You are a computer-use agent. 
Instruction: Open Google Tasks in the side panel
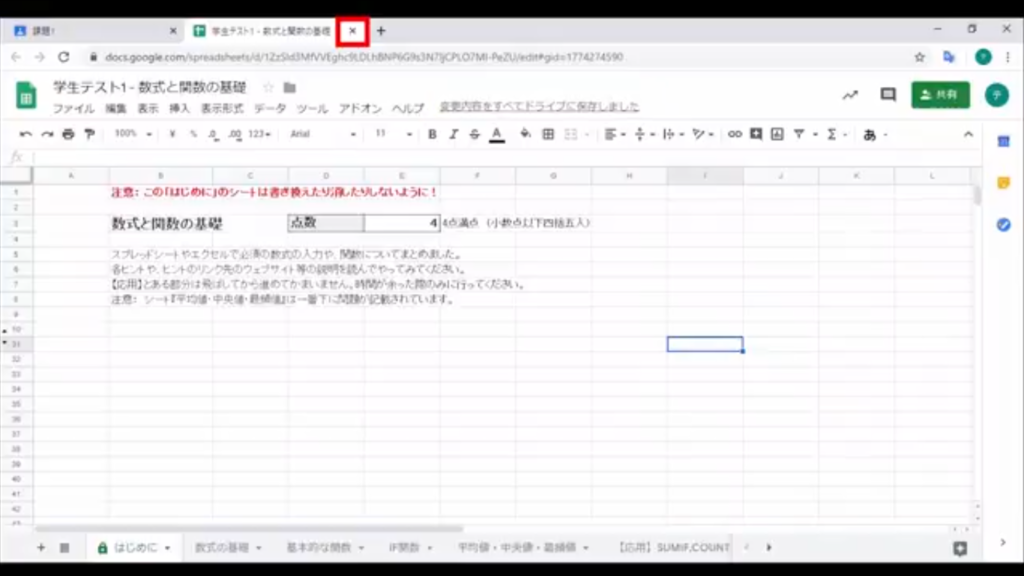(x=1004, y=225)
